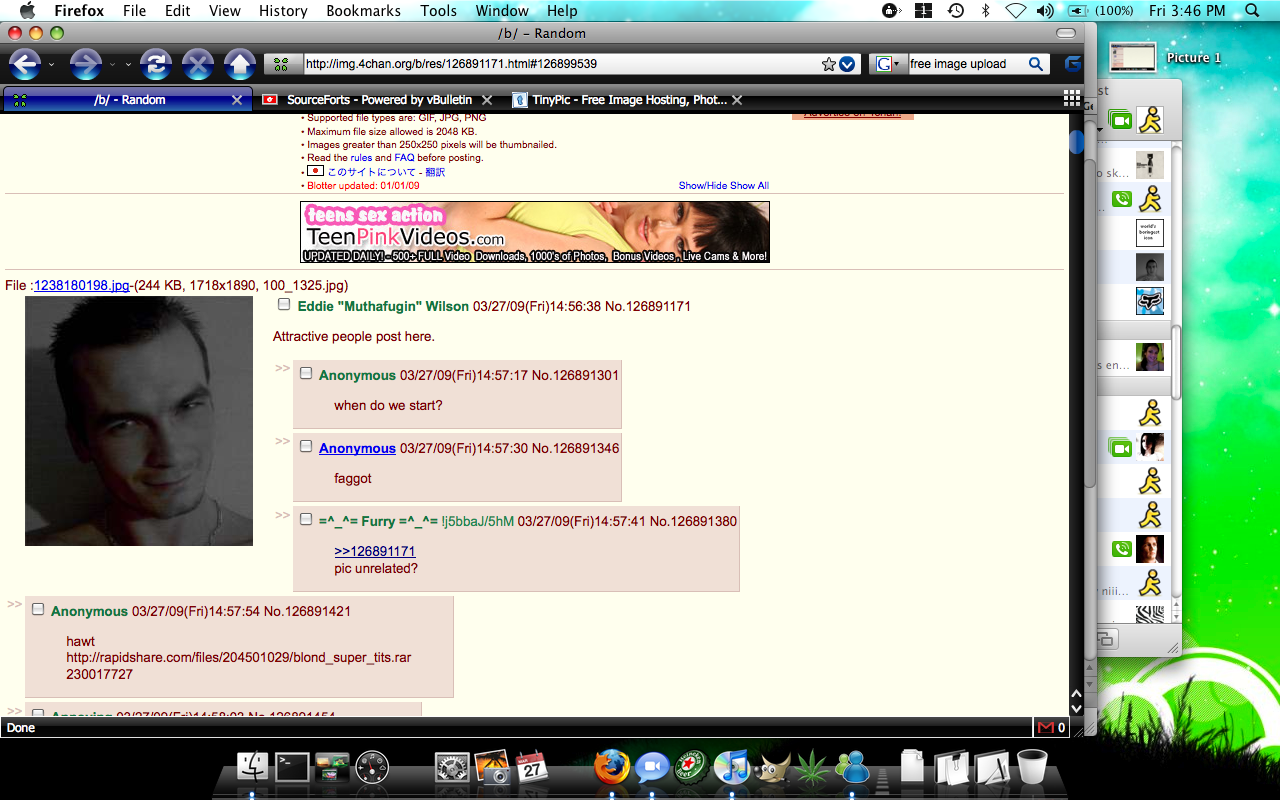Click the Stop loading icon
Screen dimensions: 1280x800
[197, 65]
